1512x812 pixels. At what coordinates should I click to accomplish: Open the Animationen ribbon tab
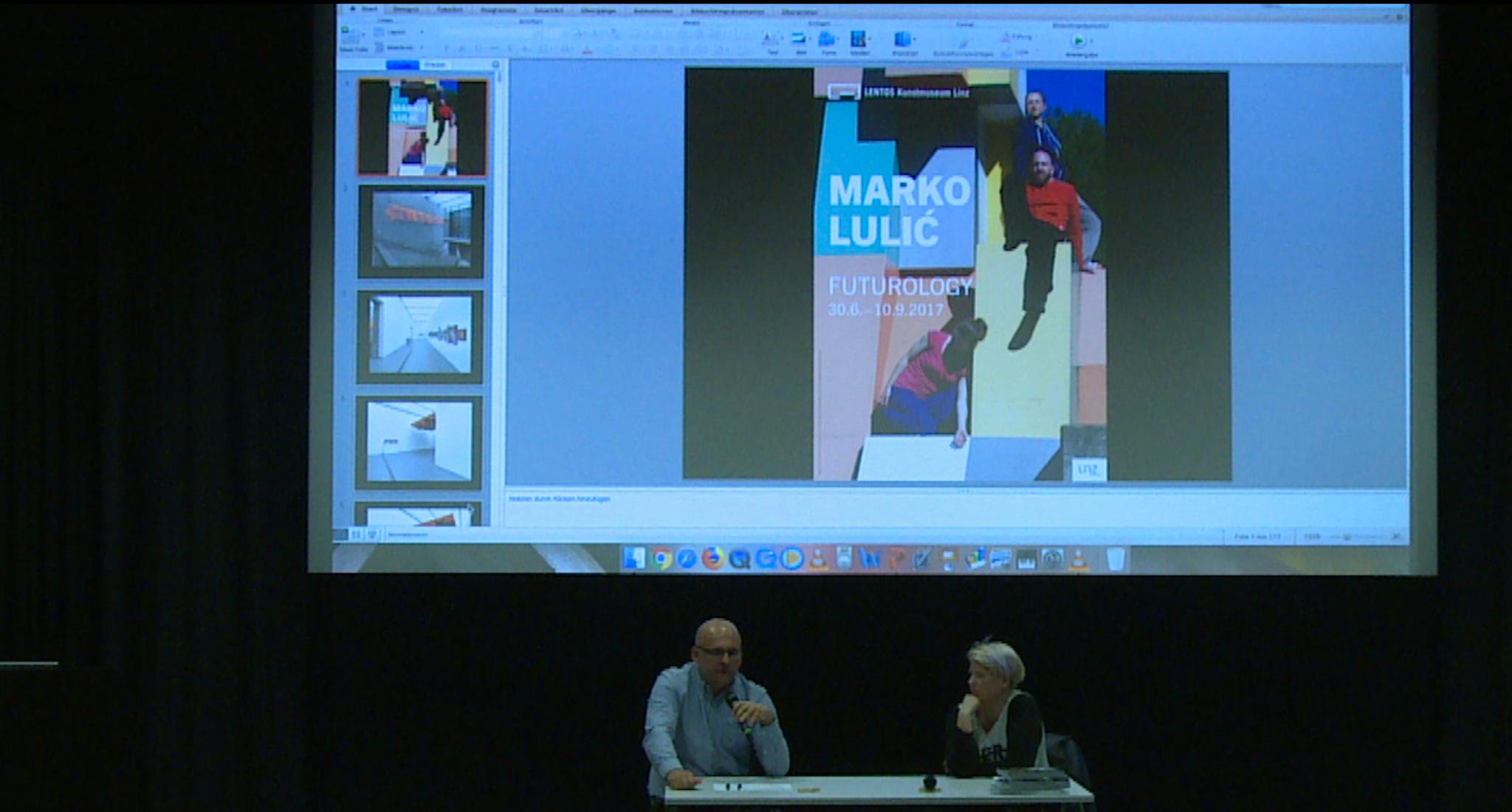pyautogui.click(x=653, y=11)
